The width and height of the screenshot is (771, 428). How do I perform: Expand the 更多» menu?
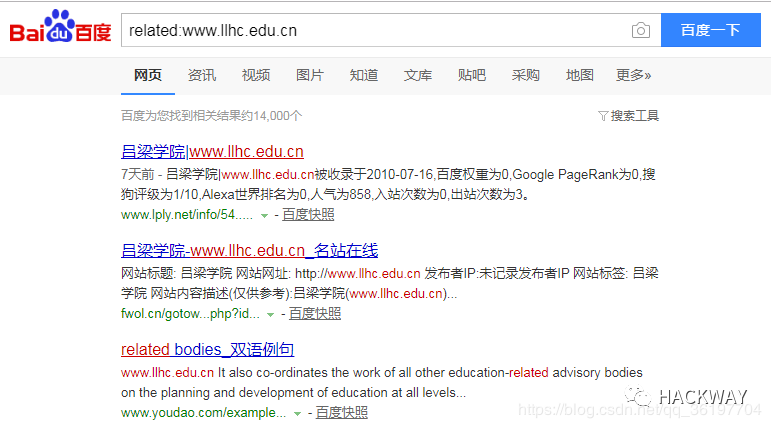coord(634,75)
